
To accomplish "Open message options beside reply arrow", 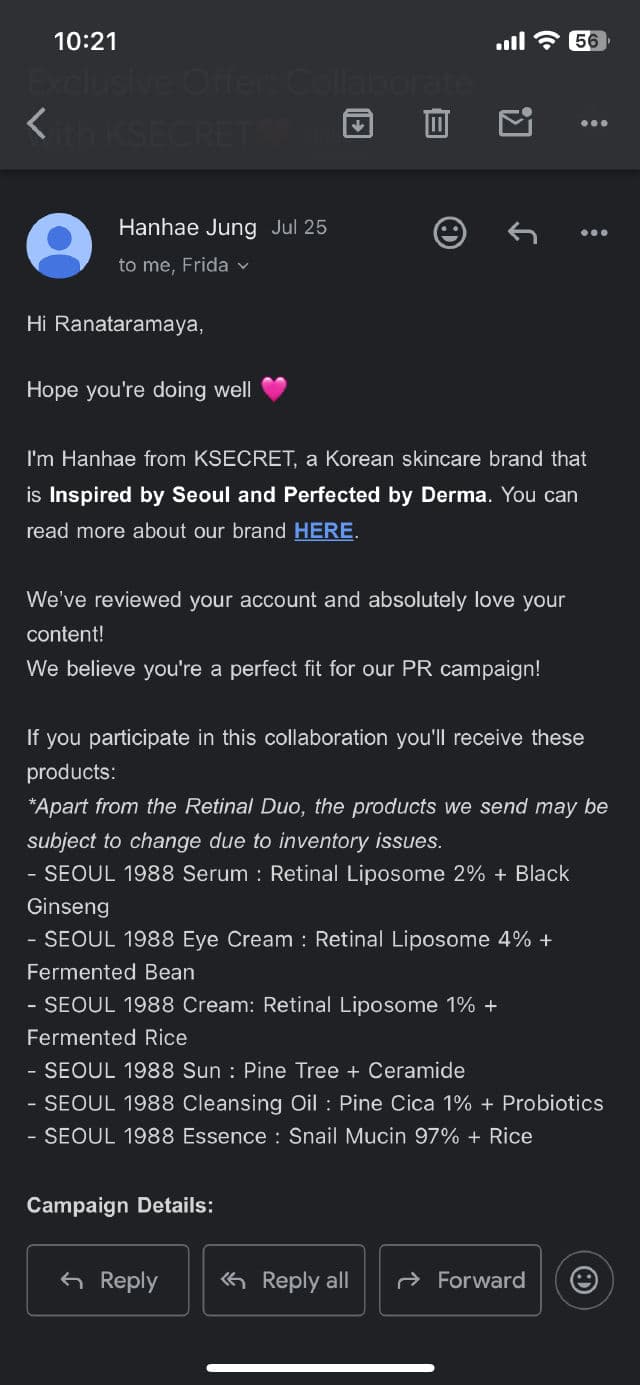I will tap(594, 233).
